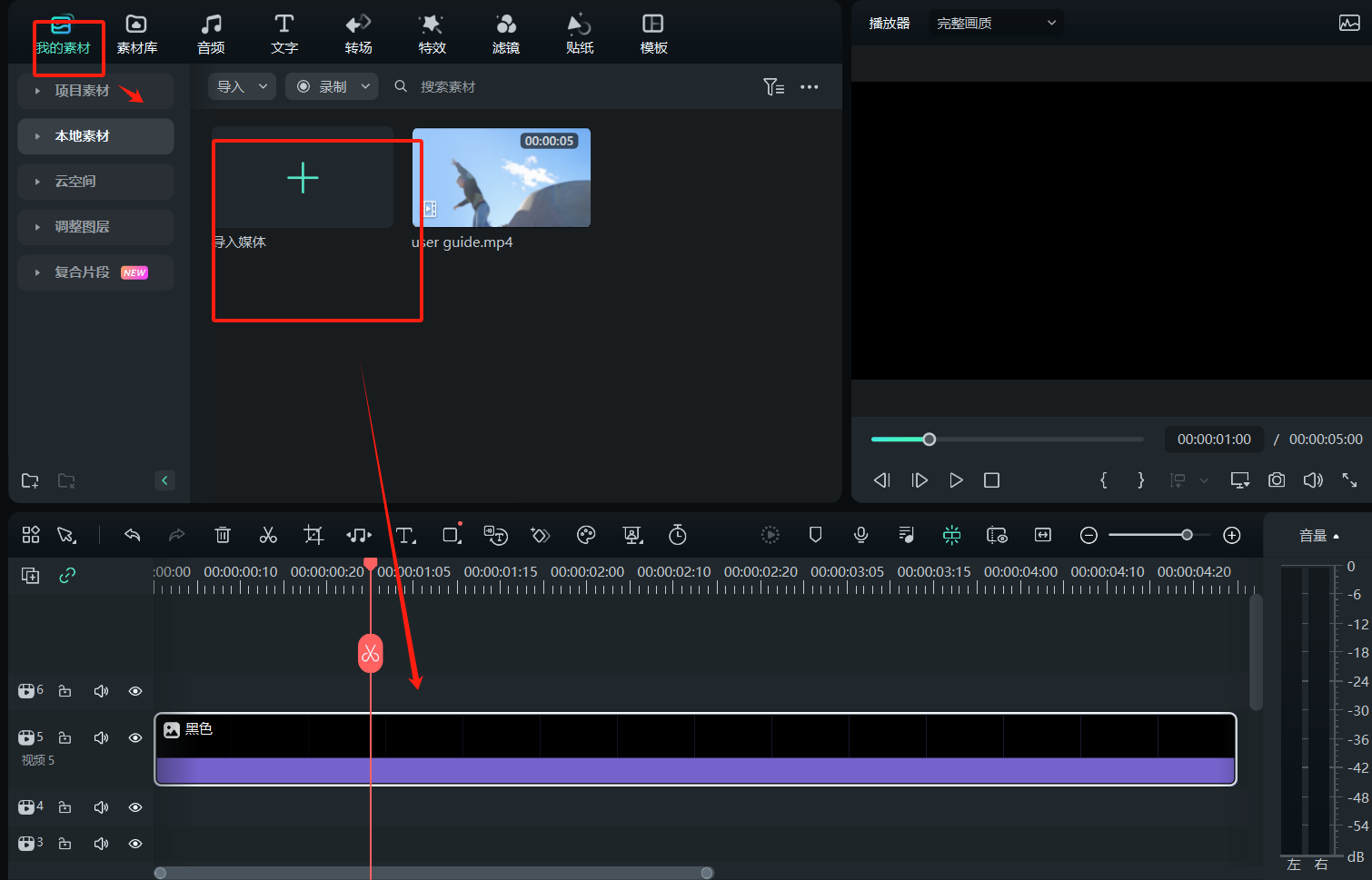Click the timeline zoom slider handle

coord(1187,535)
